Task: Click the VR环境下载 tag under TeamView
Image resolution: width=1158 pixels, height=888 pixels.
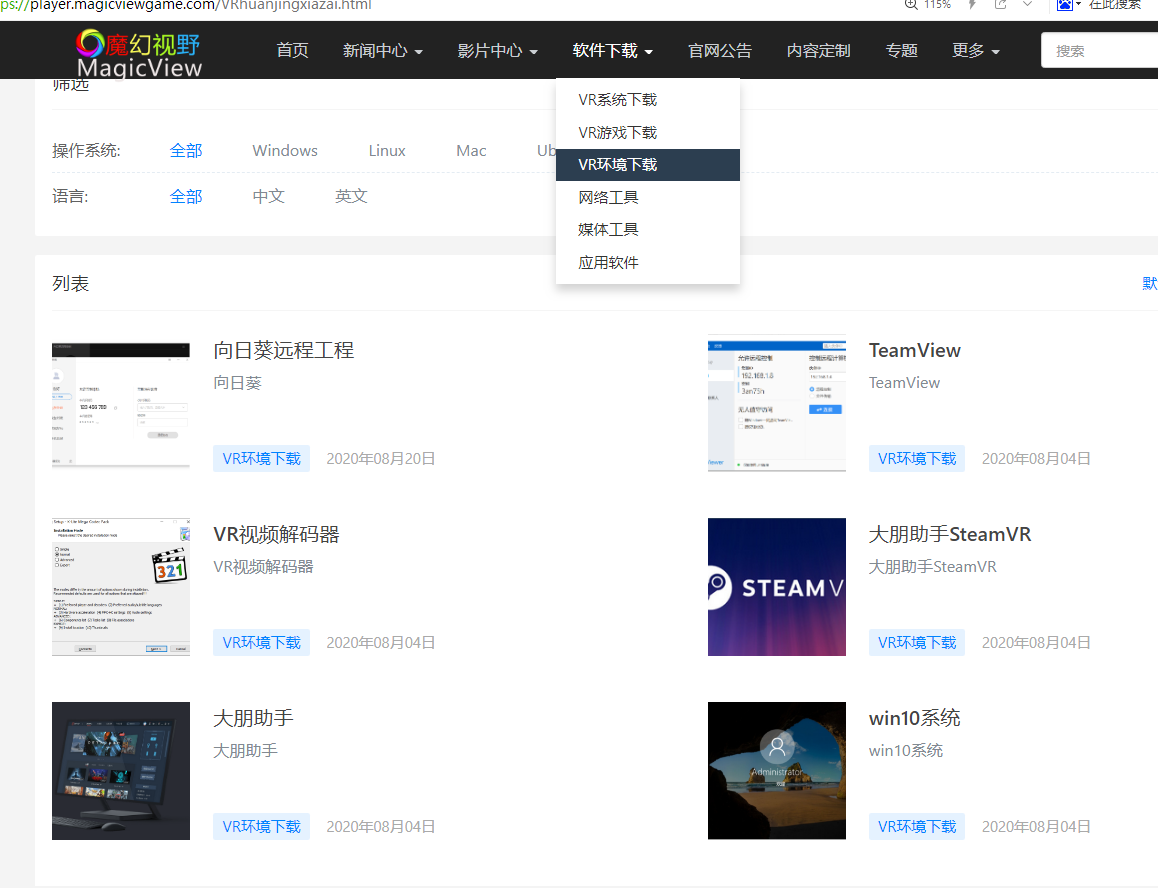Action: pos(917,459)
